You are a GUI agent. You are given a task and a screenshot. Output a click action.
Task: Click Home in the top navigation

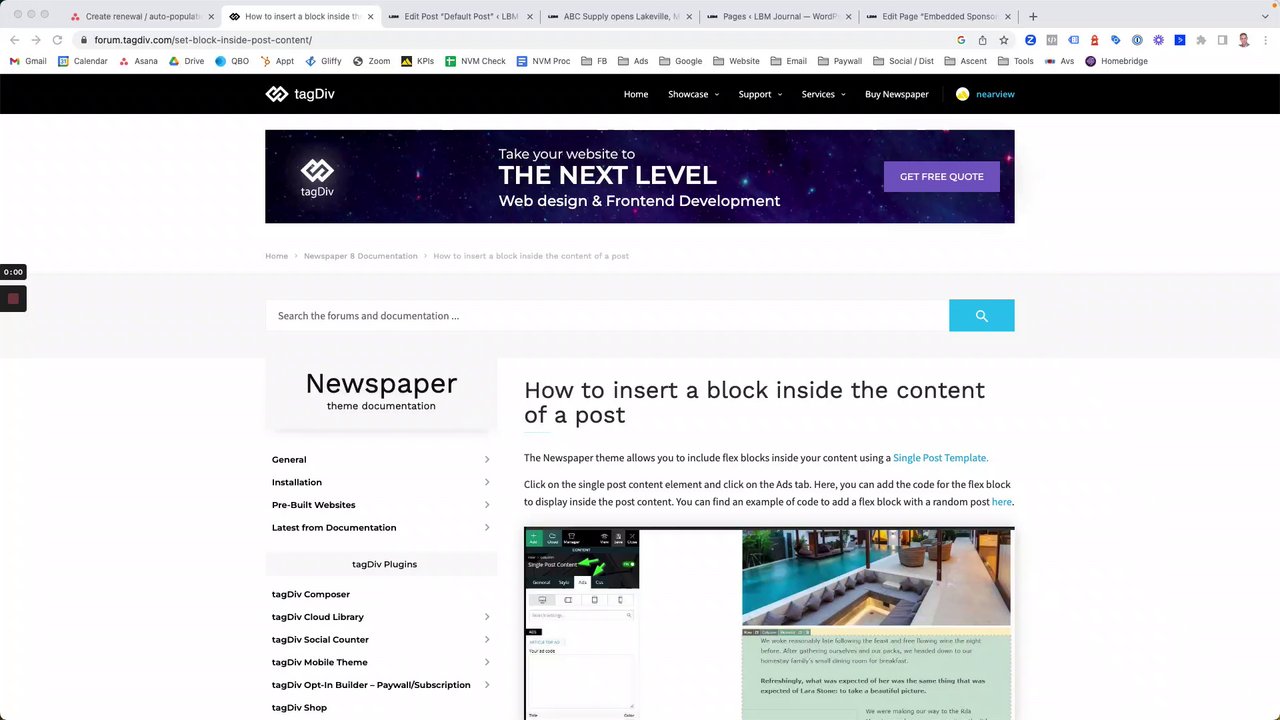click(x=636, y=94)
